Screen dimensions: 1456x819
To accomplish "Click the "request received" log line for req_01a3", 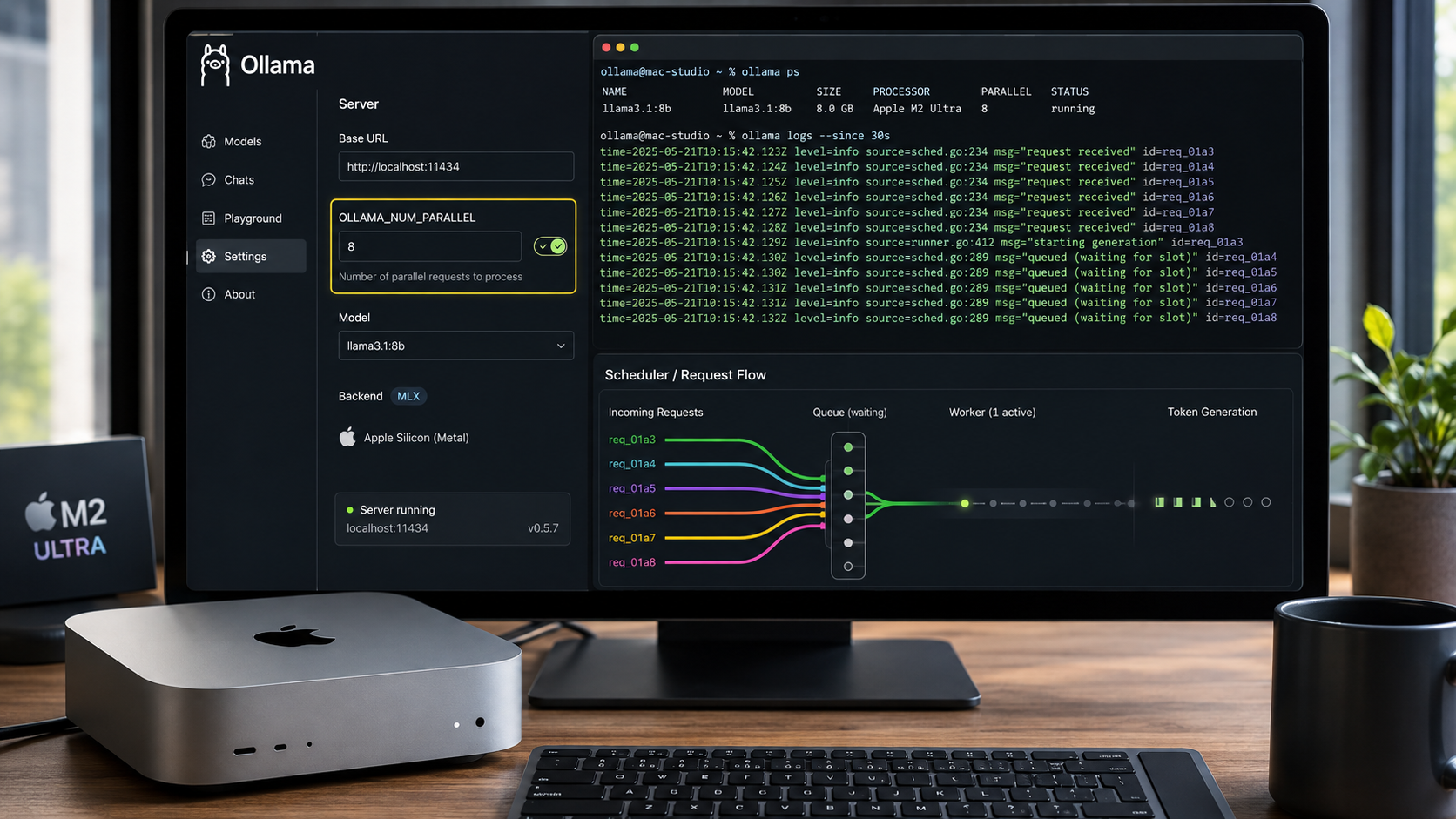I will [907, 151].
